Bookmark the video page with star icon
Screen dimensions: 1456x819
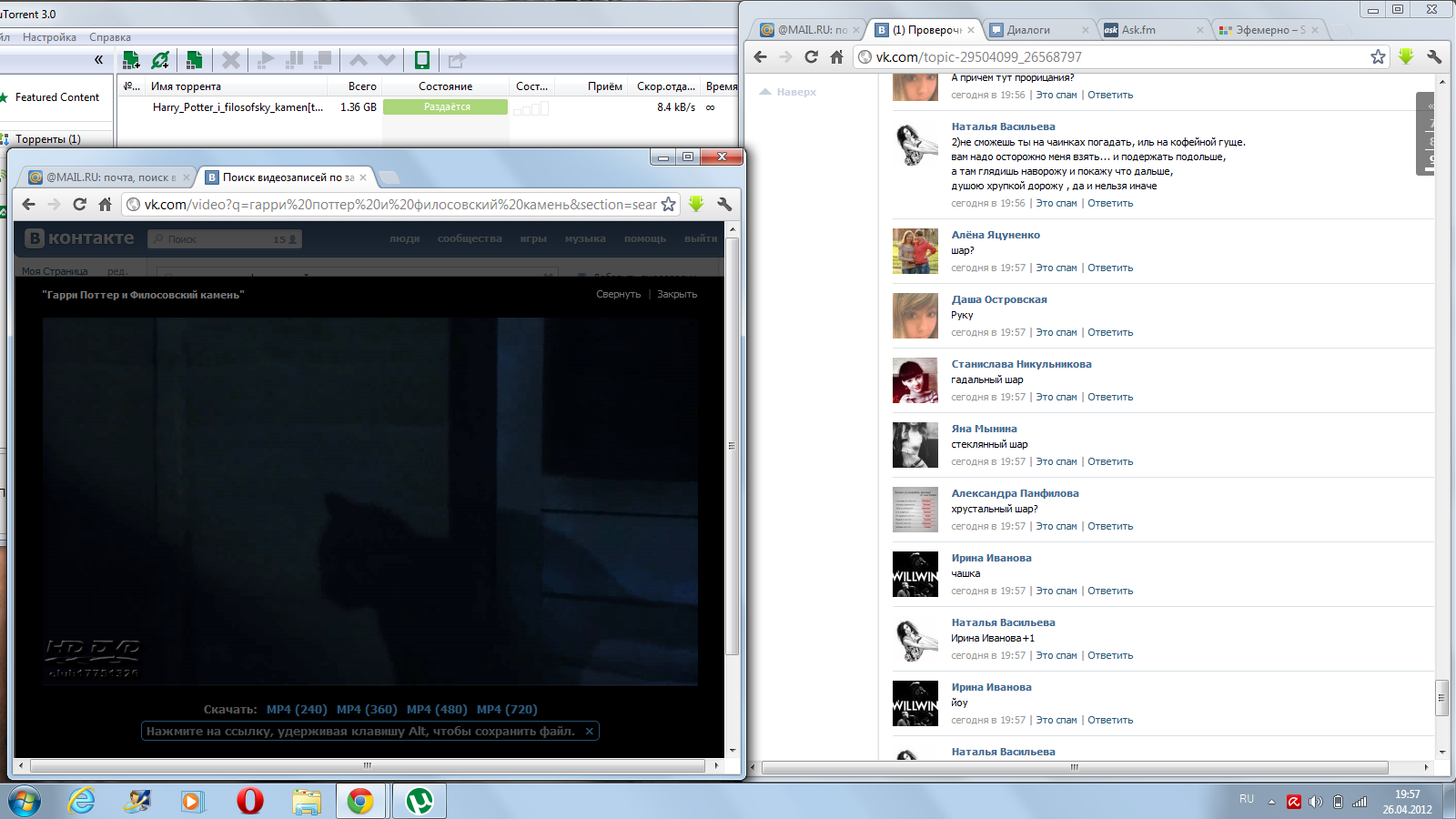pyautogui.click(x=668, y=205)
